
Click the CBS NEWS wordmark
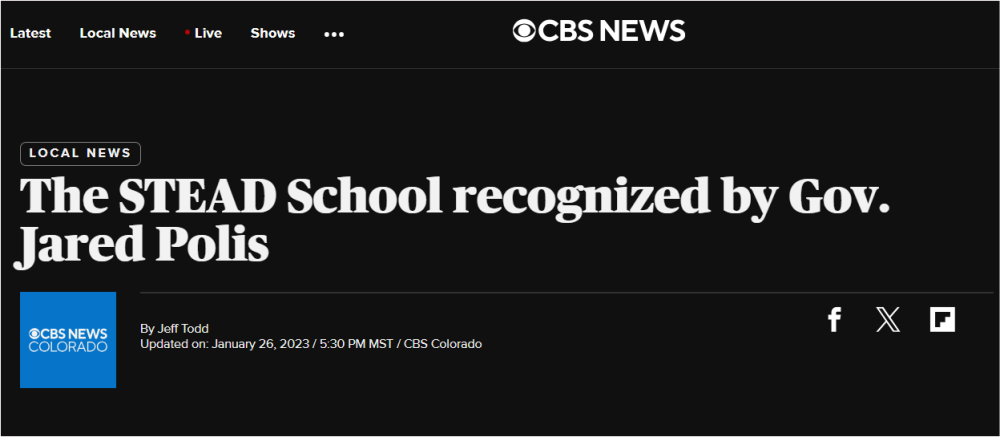(x=612, y=32)
